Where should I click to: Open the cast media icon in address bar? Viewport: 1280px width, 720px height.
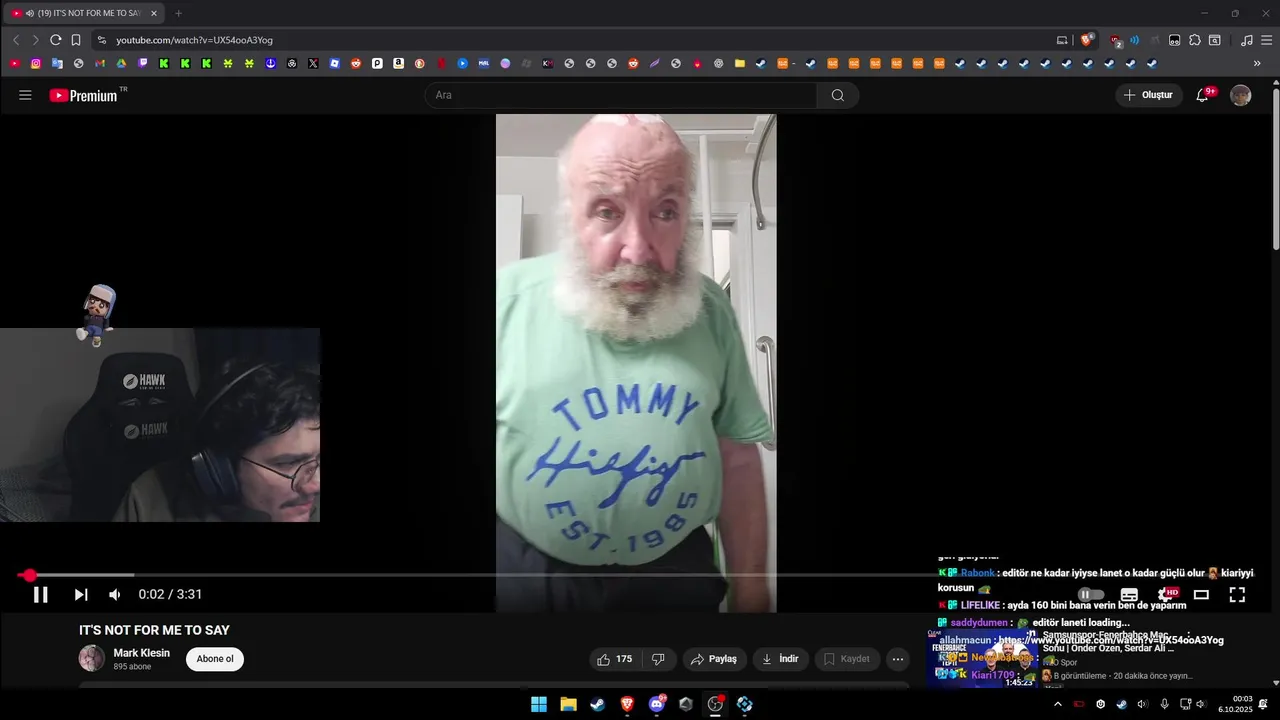(1062, 40)
